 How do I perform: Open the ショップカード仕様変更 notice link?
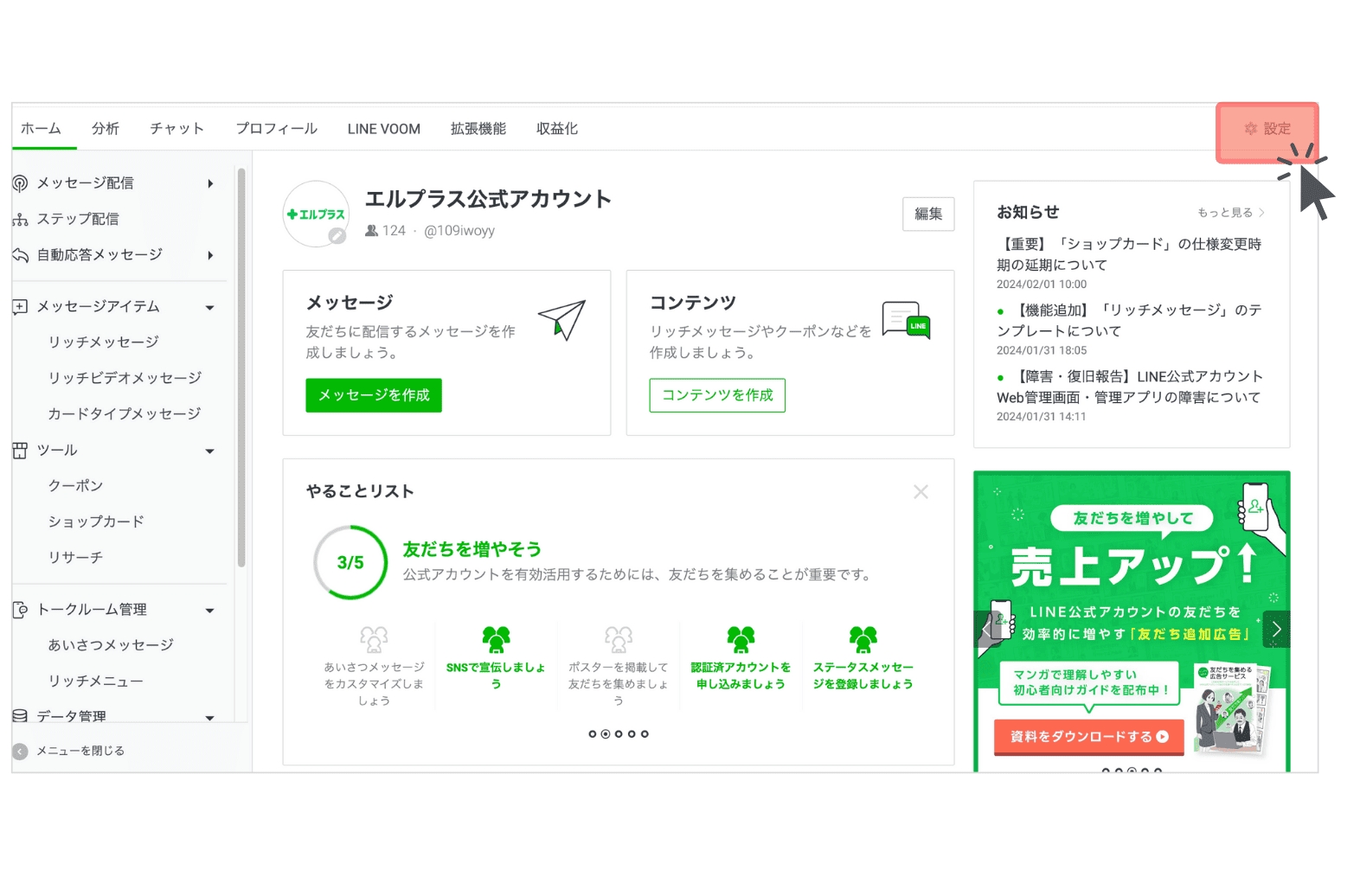(1129, 254)
